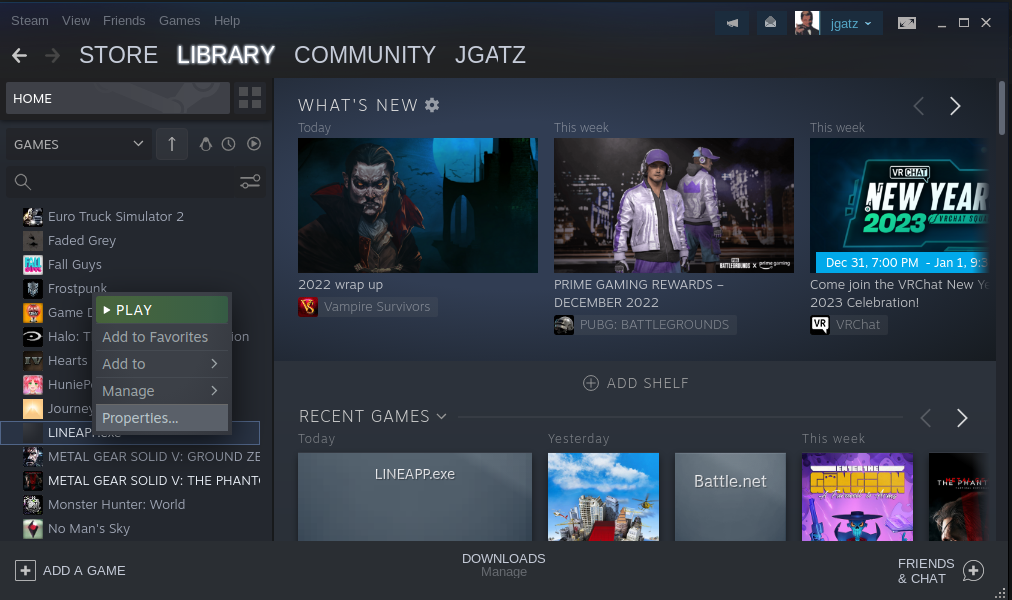The height and width of the screenshot is (600, 1012).
Task: Show next What's New items arrow
Action: pyautogui.click(x=955, y=106)
